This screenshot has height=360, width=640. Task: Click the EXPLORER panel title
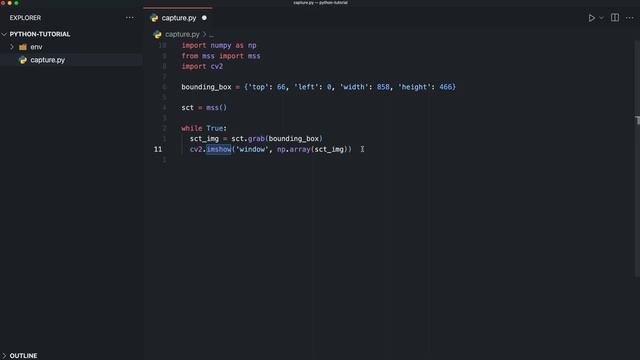[25, 18]
